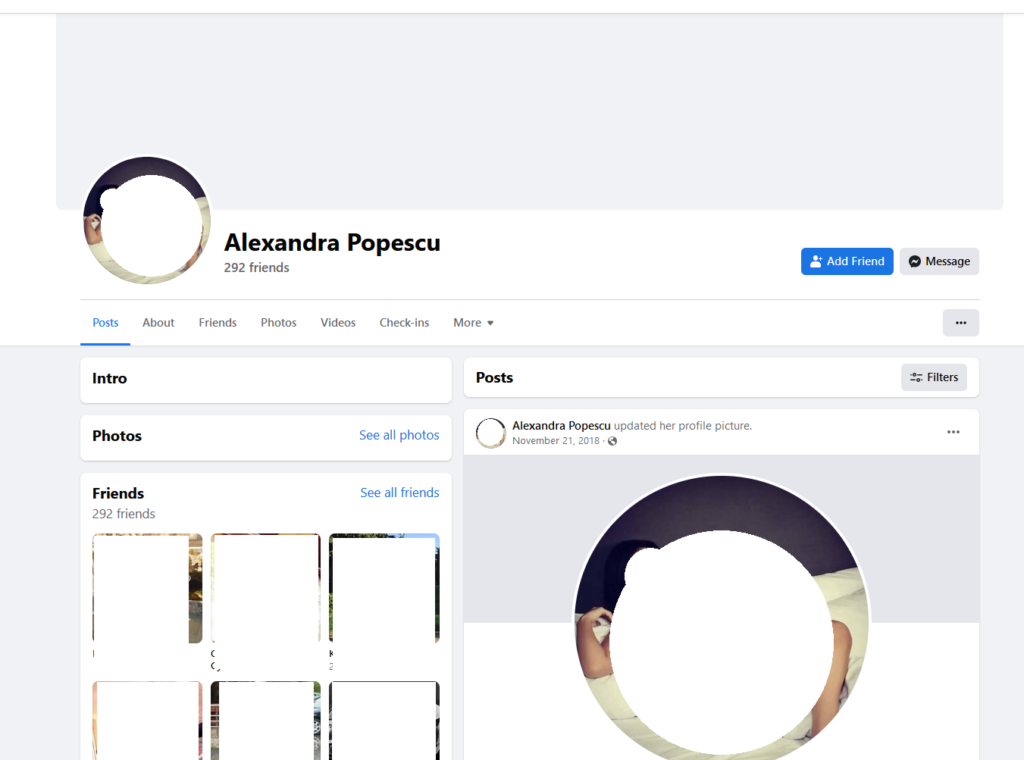Click the public globe audience icon
The height and width of the screenshot is (760, 1024).
[x=612, y=441]
